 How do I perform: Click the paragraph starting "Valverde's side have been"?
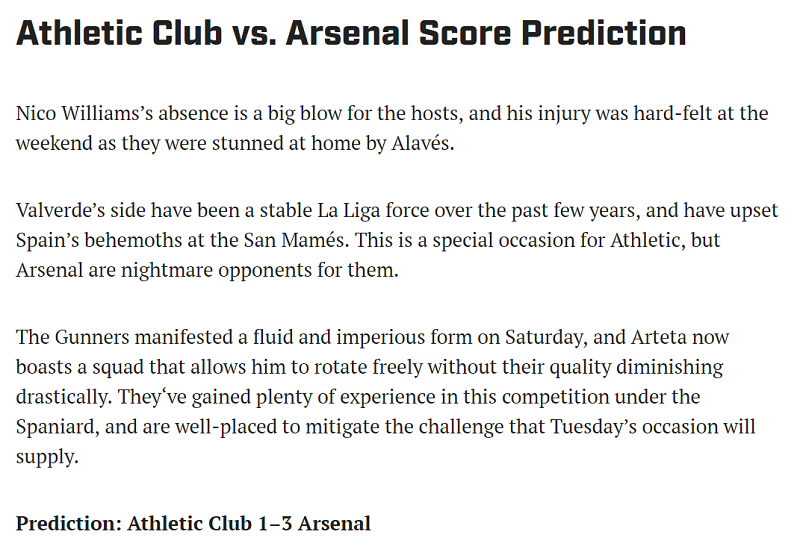pyautogui.click(x=396, y=241)
